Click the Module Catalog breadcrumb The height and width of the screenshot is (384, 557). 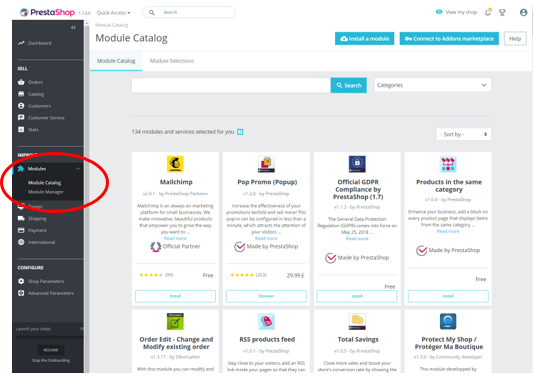[x=112, y=25]
